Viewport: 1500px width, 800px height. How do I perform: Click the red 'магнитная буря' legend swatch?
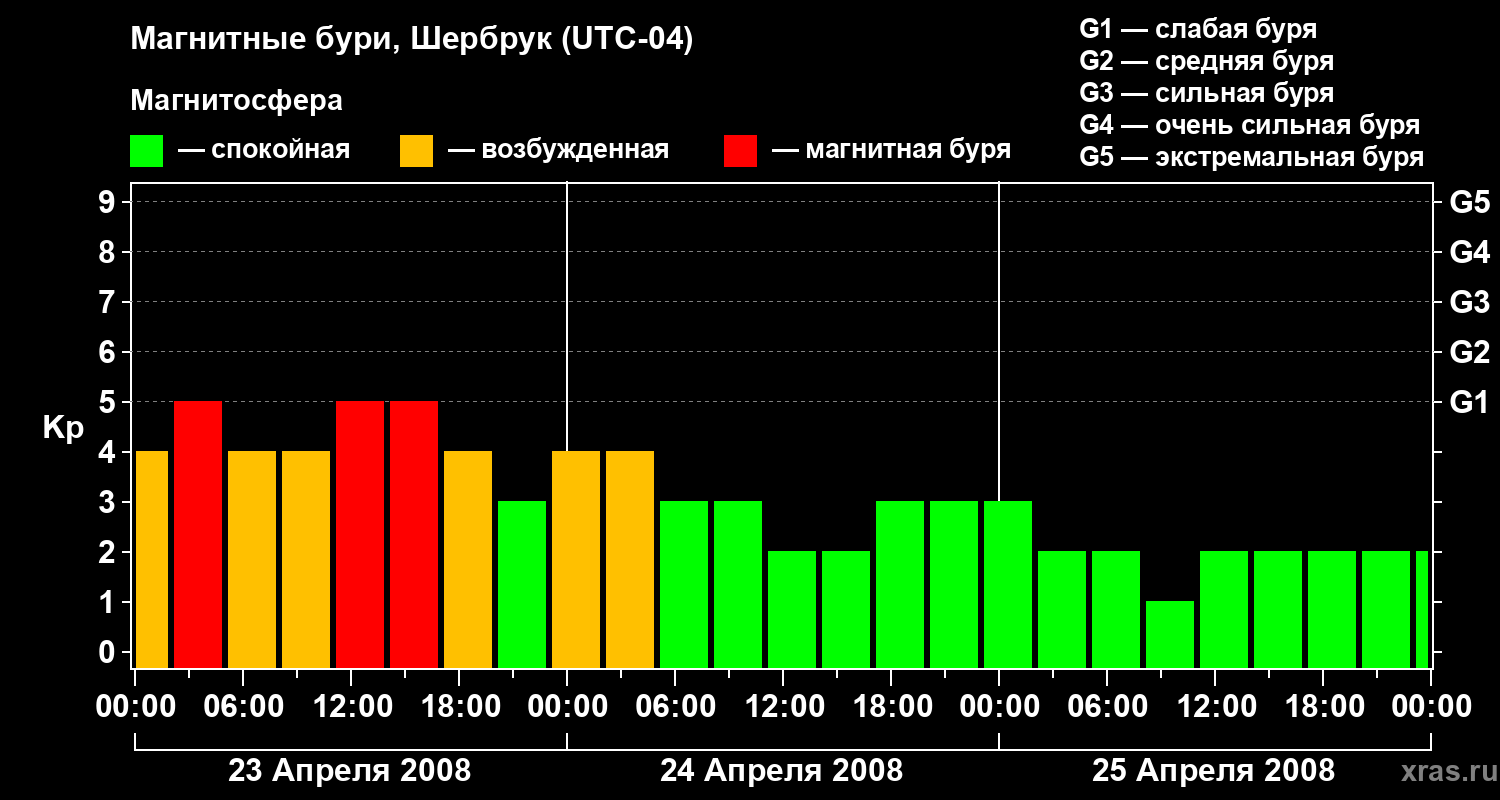pyautogui.click(x=740, y=151)
